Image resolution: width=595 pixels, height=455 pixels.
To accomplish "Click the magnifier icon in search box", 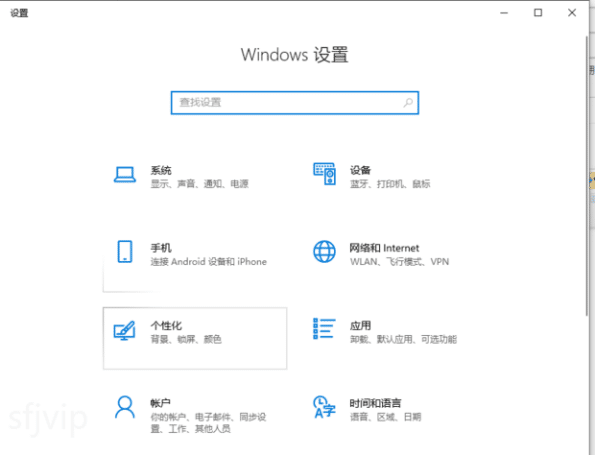I will pos(408,102).
